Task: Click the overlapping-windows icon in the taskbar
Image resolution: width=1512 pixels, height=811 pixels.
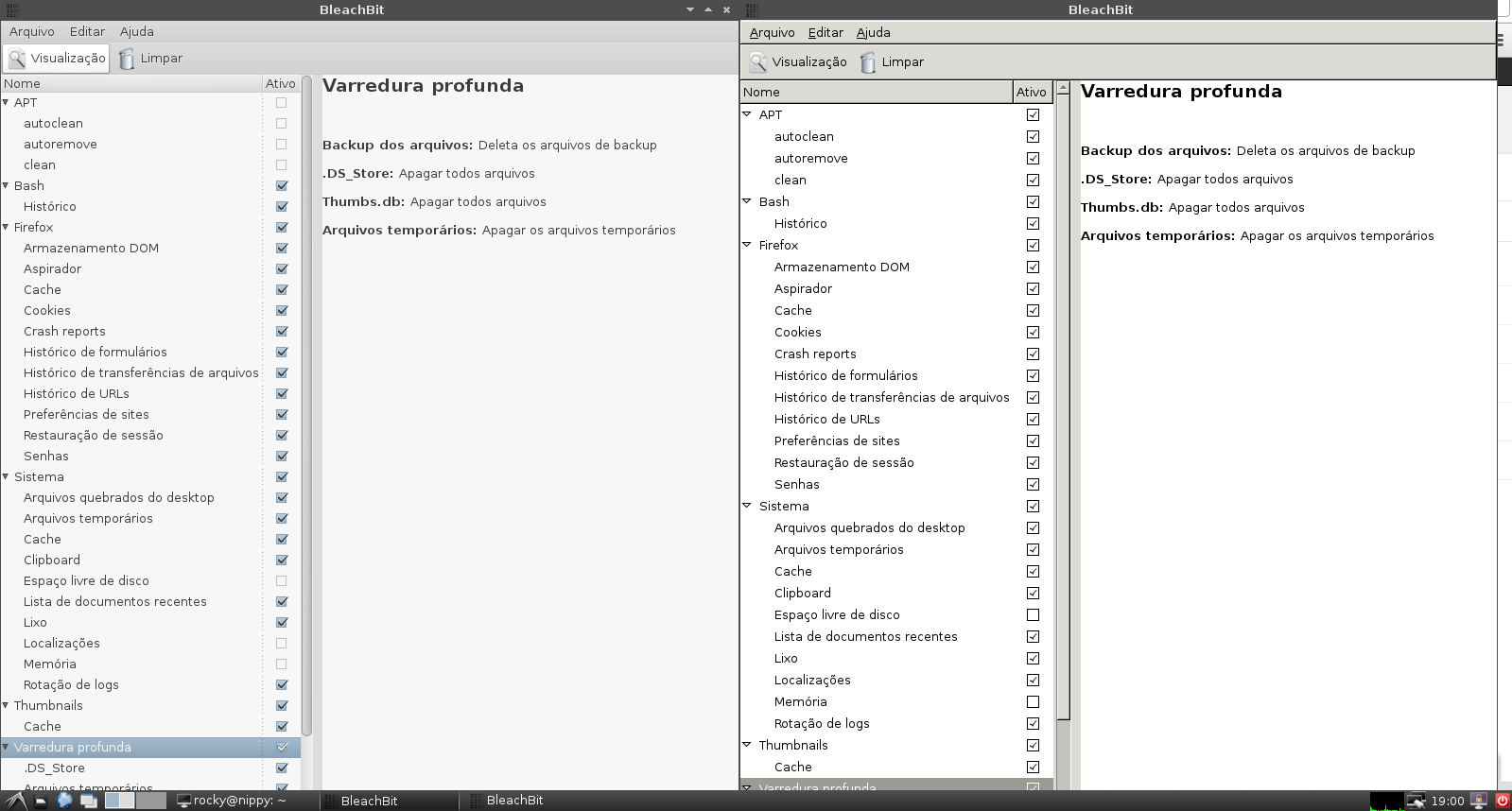Action: [x=89, y=801]
